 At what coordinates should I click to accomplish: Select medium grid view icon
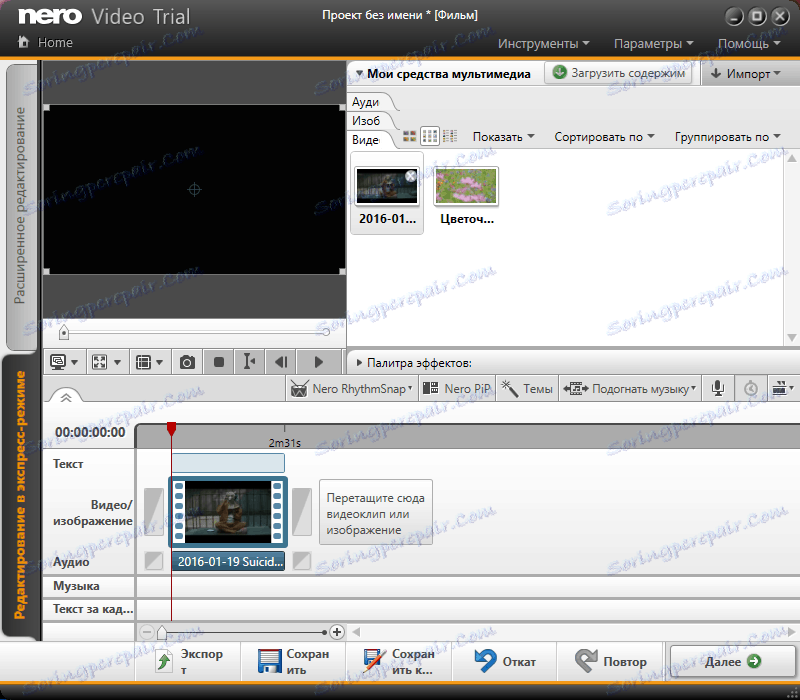(x=430, y=136)
